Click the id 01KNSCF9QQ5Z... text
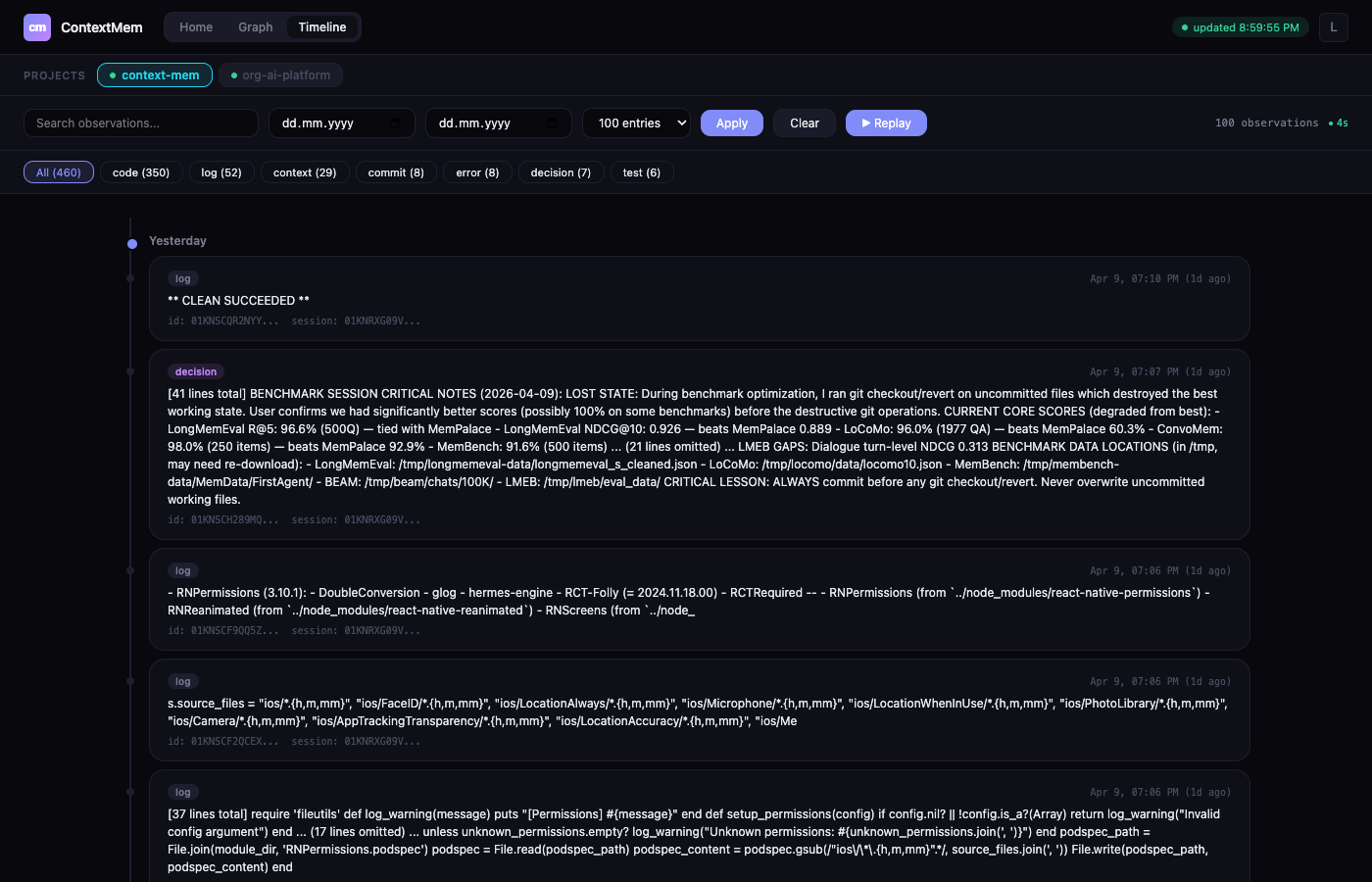 223,631
